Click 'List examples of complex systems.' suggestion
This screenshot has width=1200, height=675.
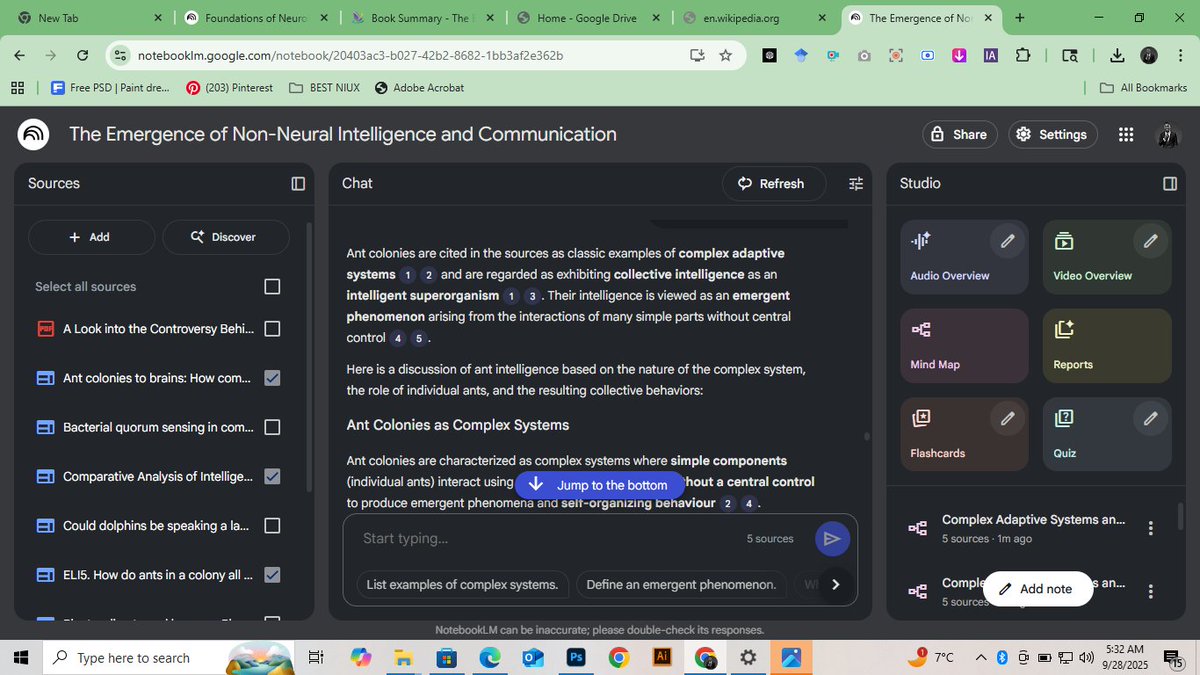[462, 585]
